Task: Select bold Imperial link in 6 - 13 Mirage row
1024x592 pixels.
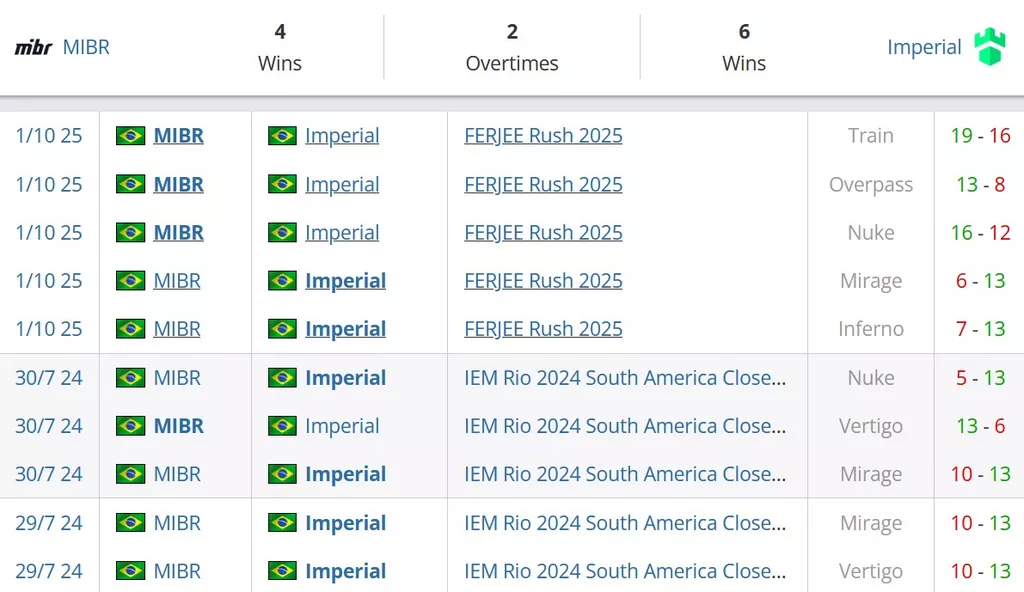Action: (345, 281)
